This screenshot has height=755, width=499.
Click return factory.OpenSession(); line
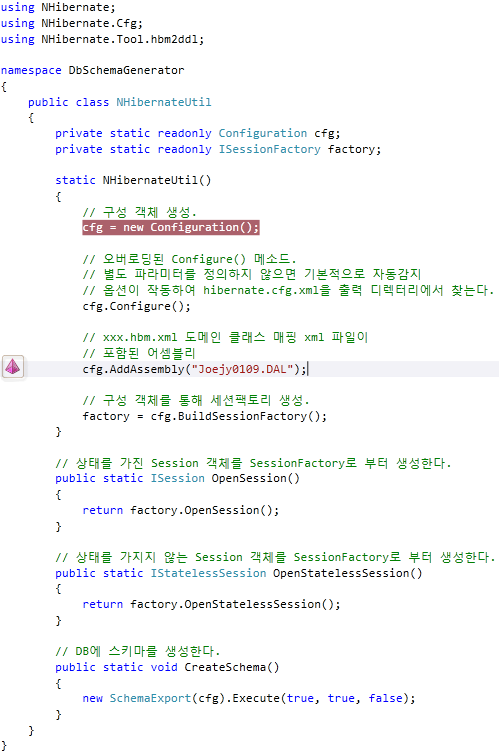[x=181, y=510]
